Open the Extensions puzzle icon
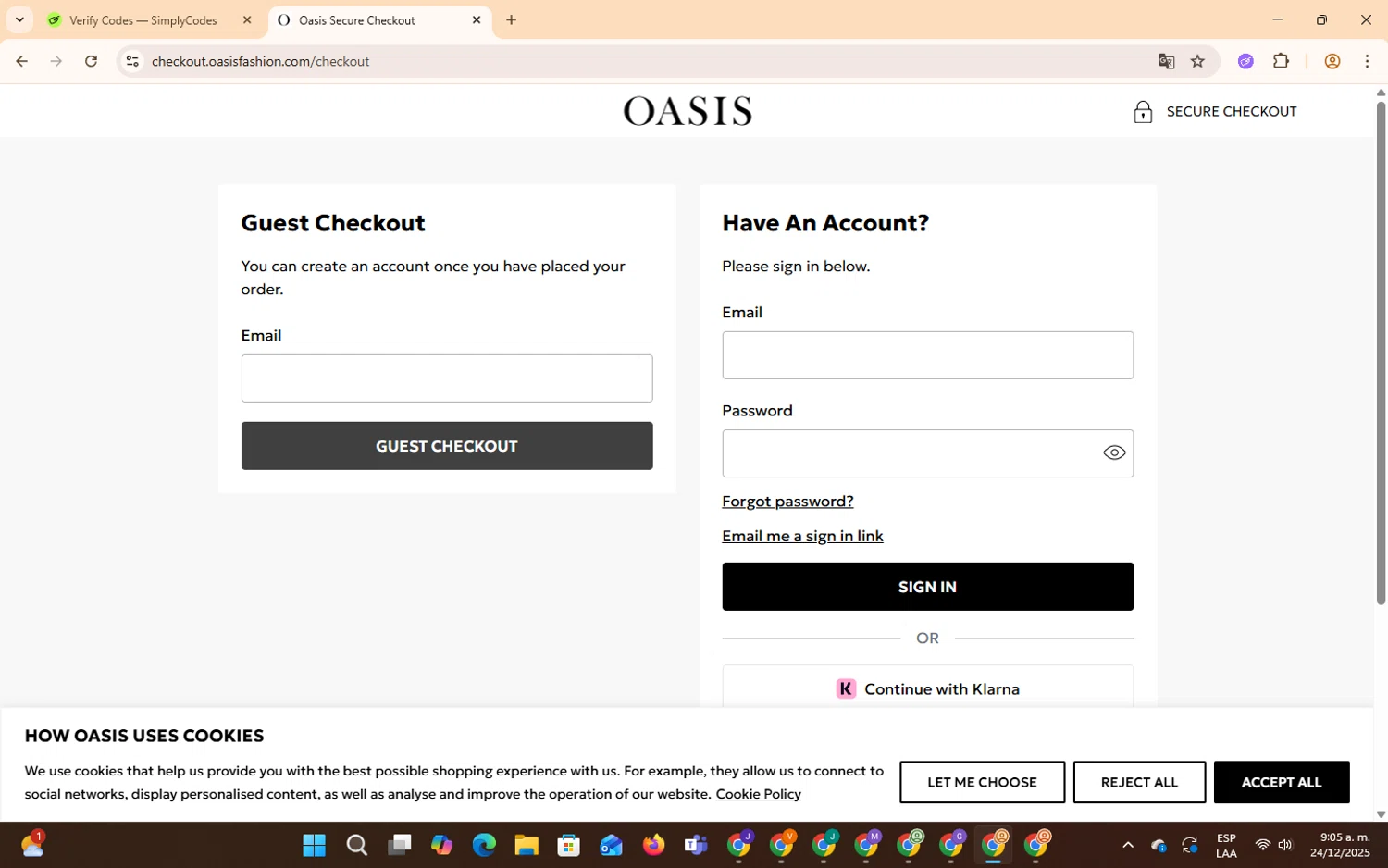The image size is (1388, 868). (x=1281, y=61)
